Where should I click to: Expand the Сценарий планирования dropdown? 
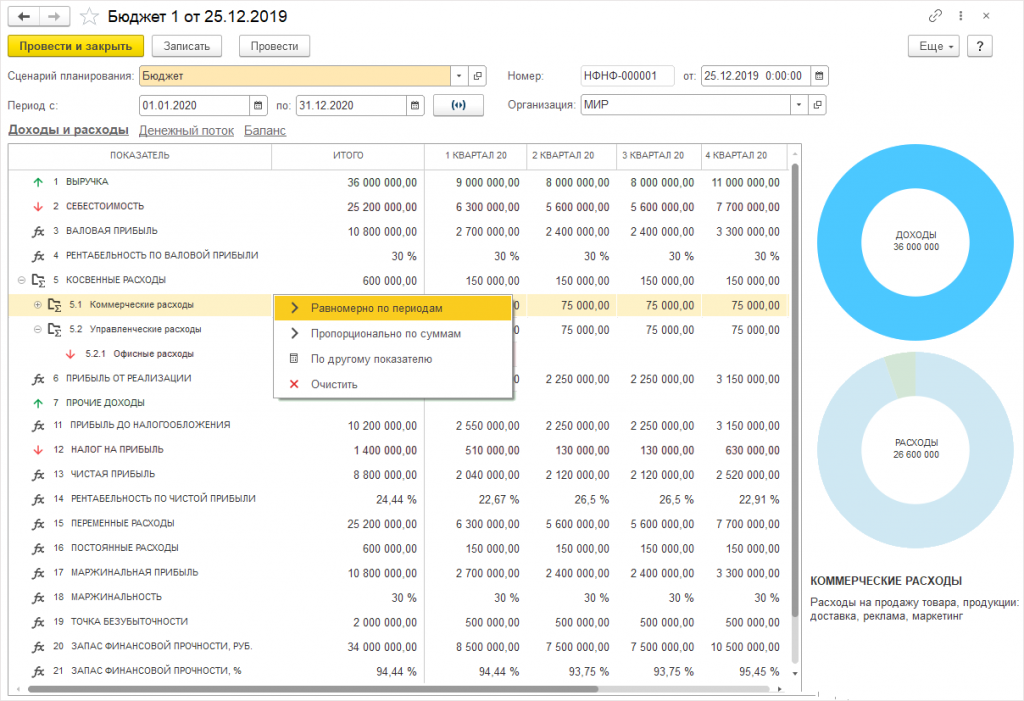point(458,76)
